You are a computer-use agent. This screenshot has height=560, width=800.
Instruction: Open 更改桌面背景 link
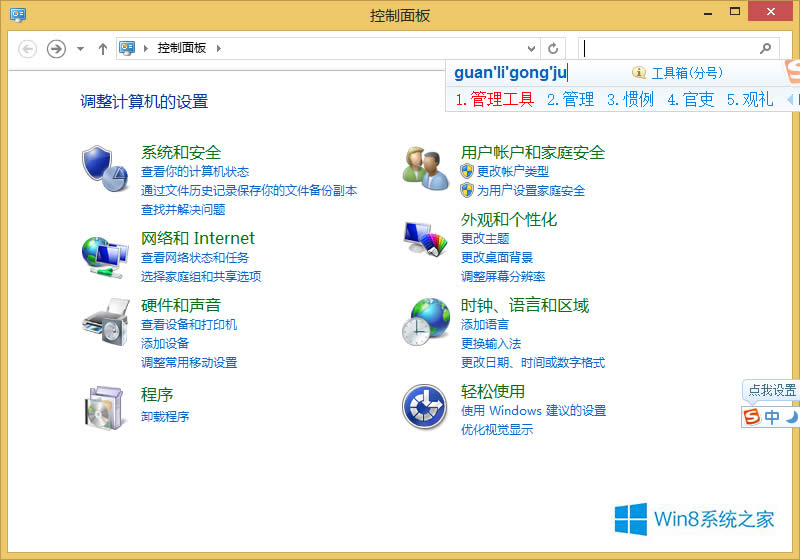497,257
